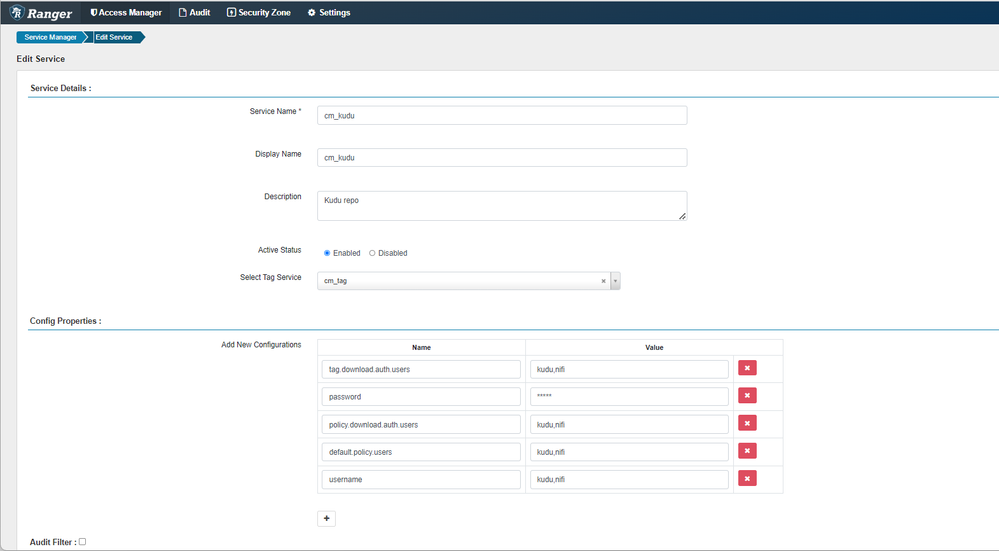The image size is (999, 551).
Task: Click the Service Name input field
Action: 502,115
